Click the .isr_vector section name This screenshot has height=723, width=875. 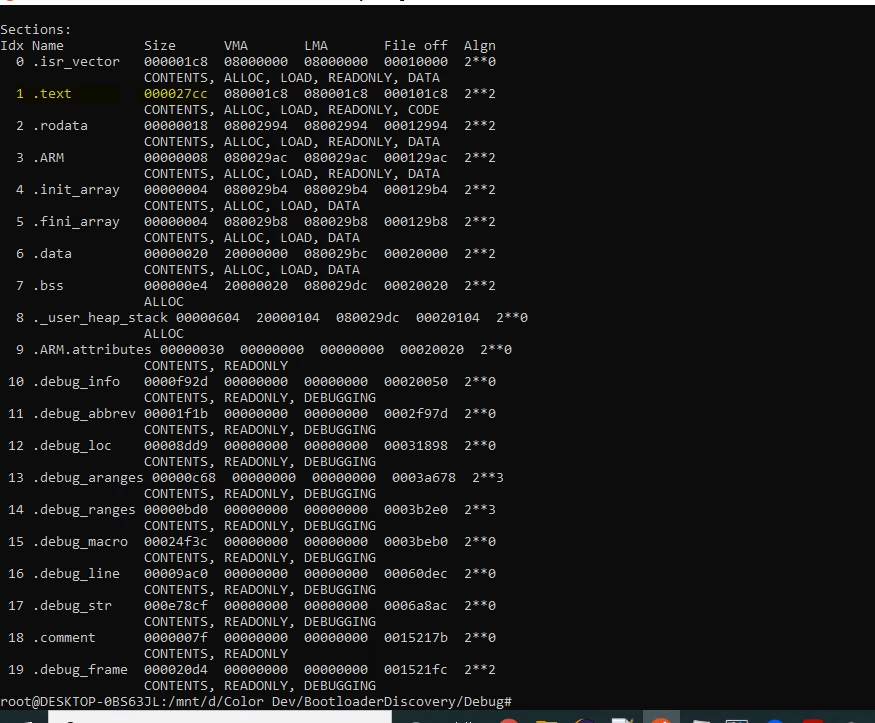point(76,62)
